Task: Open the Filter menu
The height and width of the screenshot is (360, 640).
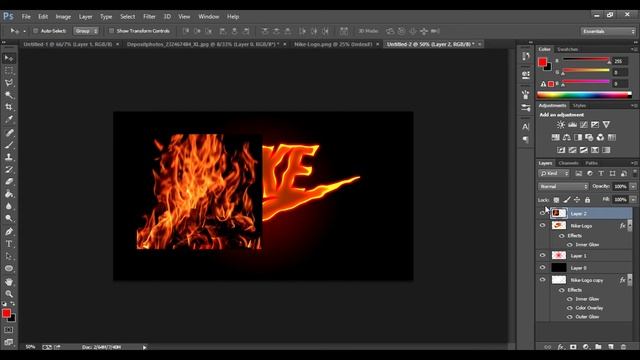Action: click(149, 17)
